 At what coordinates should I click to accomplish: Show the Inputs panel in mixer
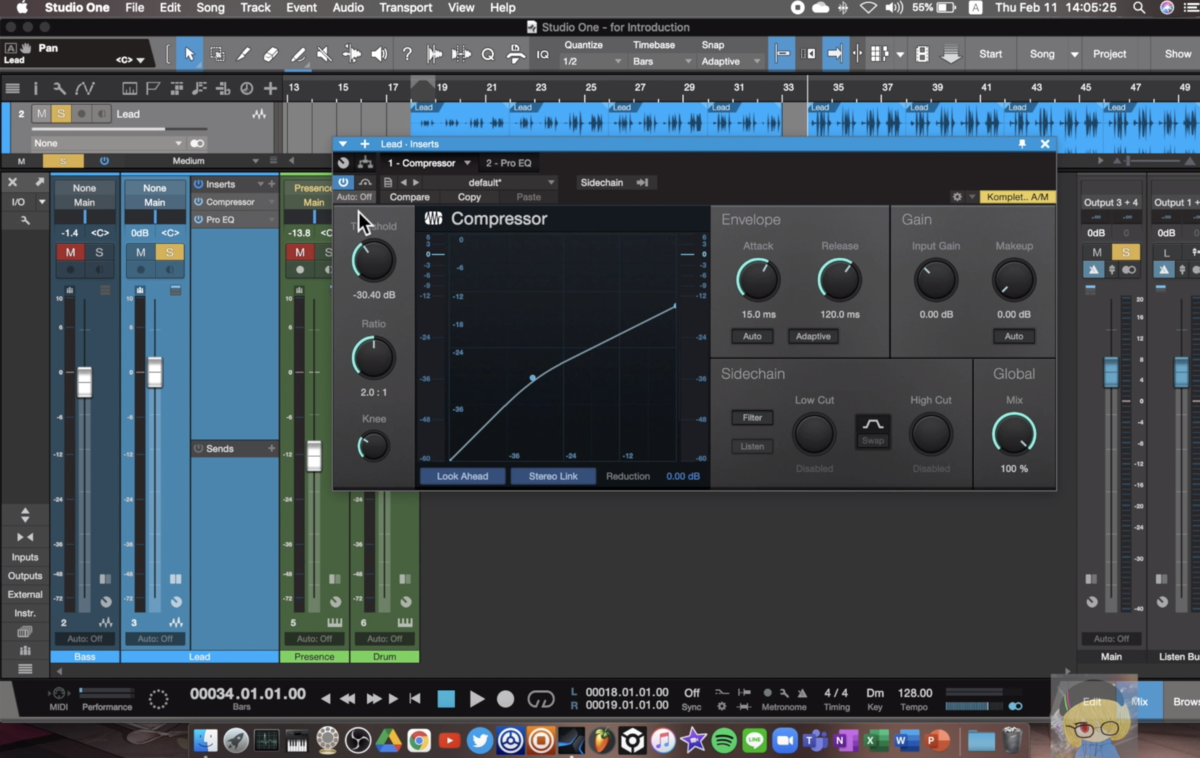tap(25, 557)
